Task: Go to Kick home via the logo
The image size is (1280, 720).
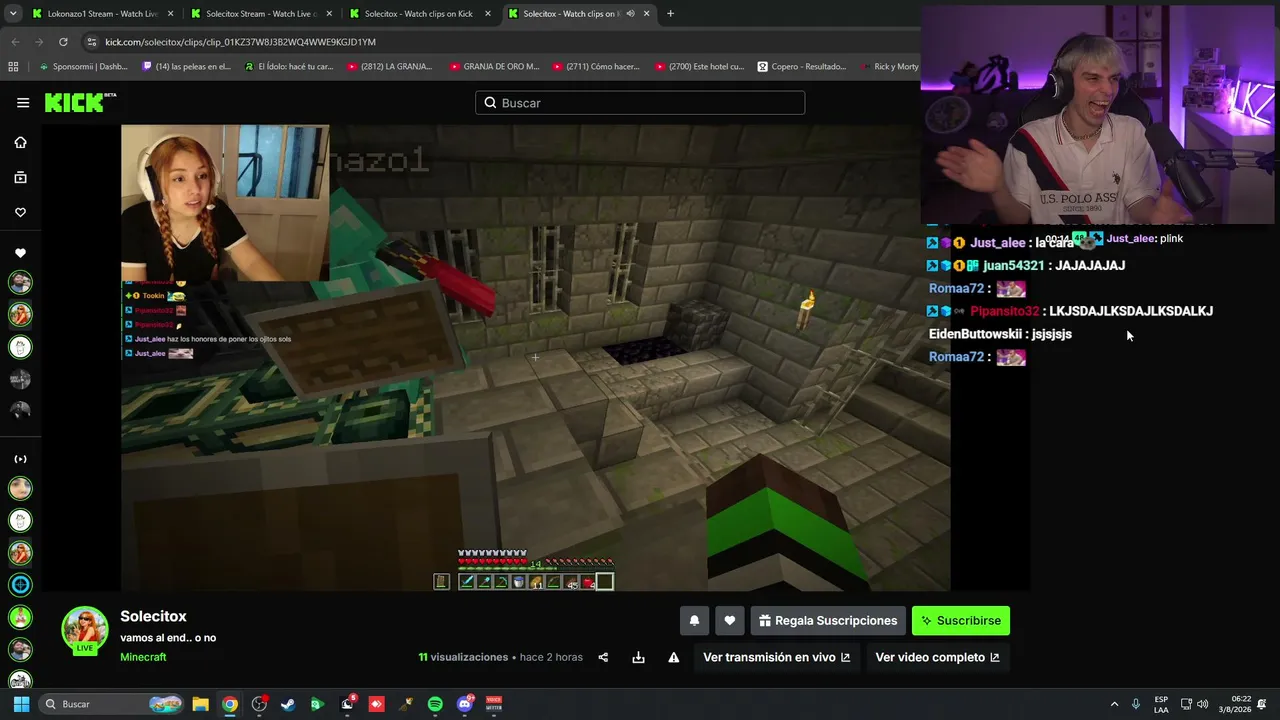Action: (x=80, y=102)
